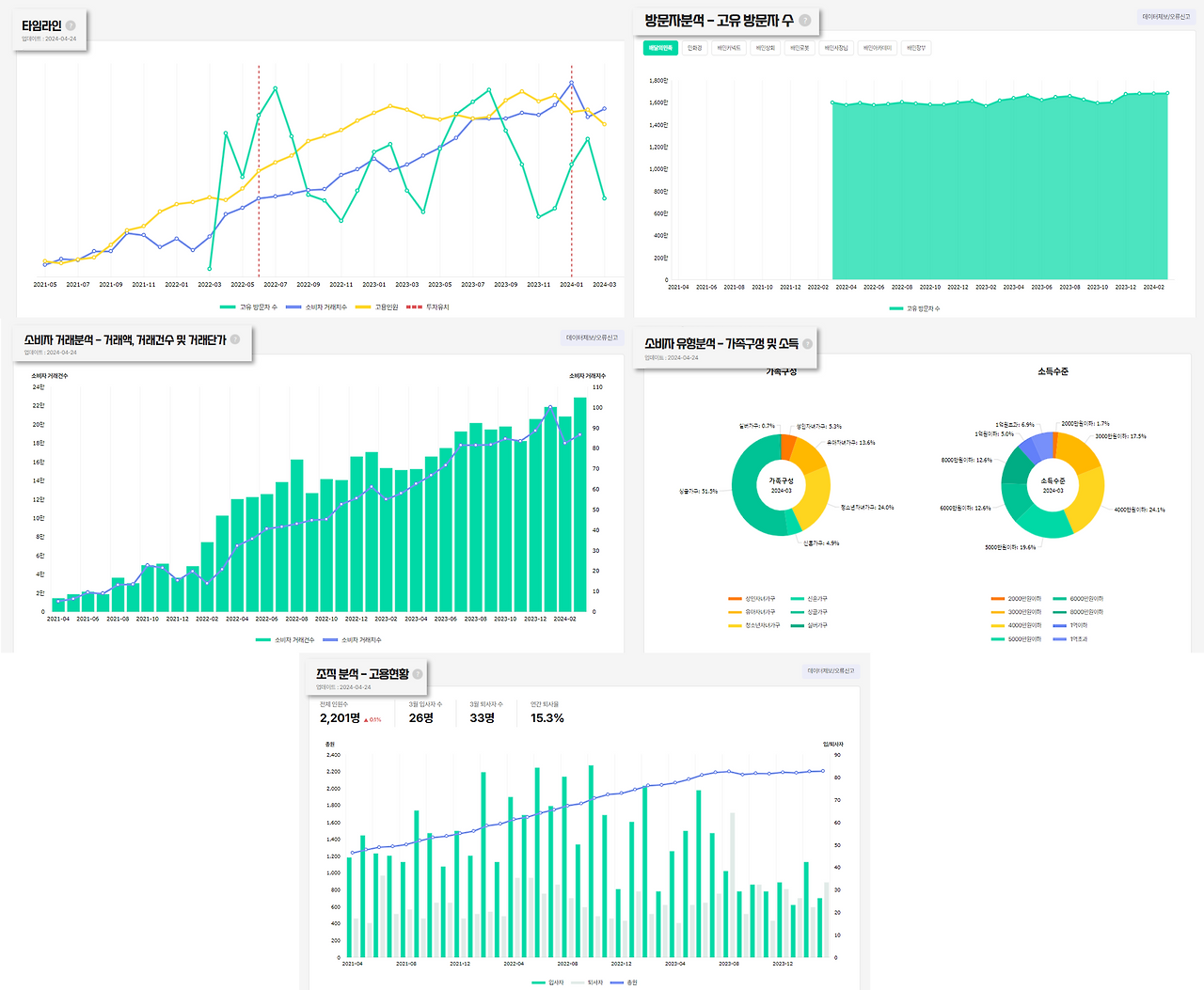Toggle 1억초과 income legend swatch
The height and width of the screenshot is (990, 1204).
pos(1060,639)
